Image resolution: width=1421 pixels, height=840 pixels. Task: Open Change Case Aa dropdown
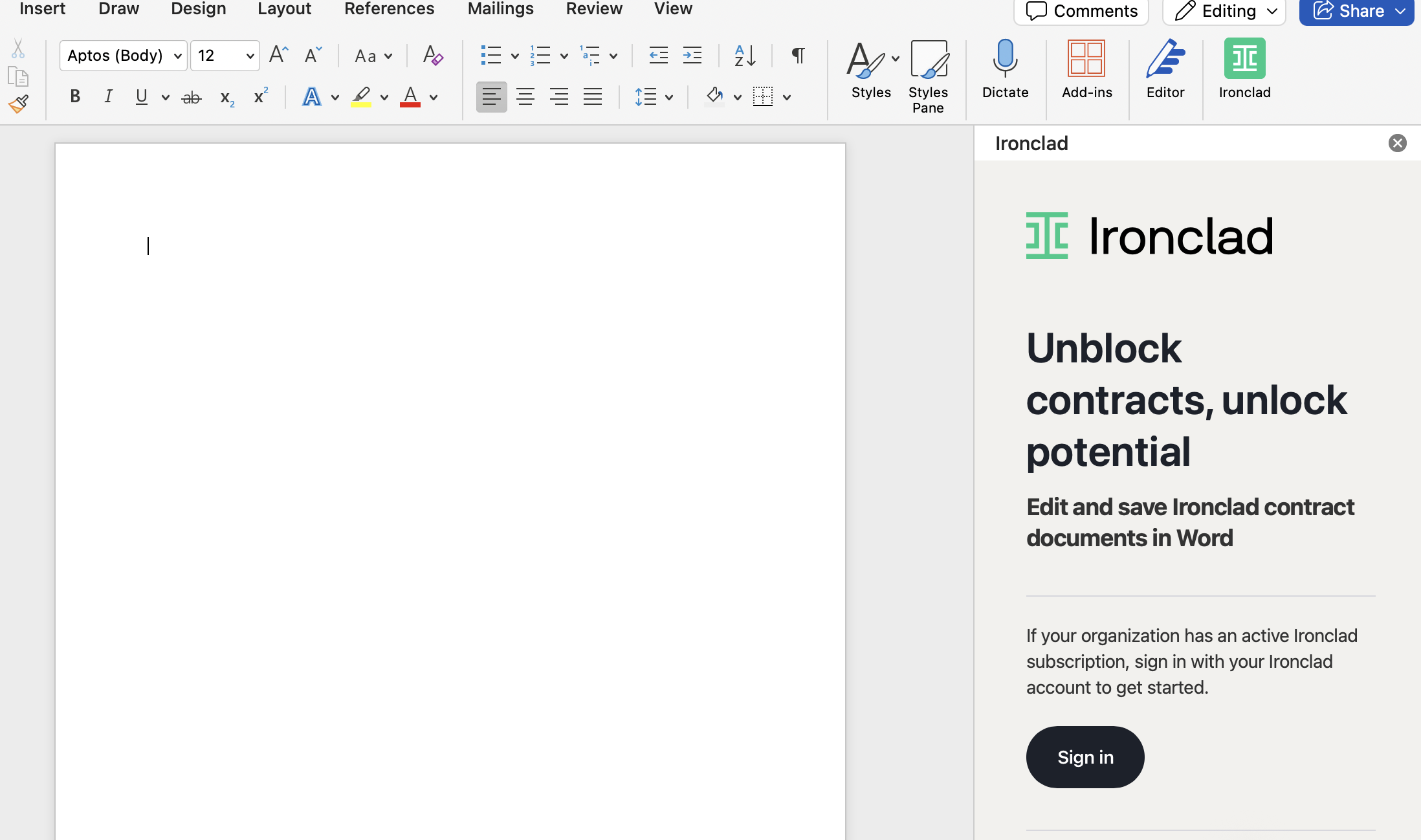point(373,56)
